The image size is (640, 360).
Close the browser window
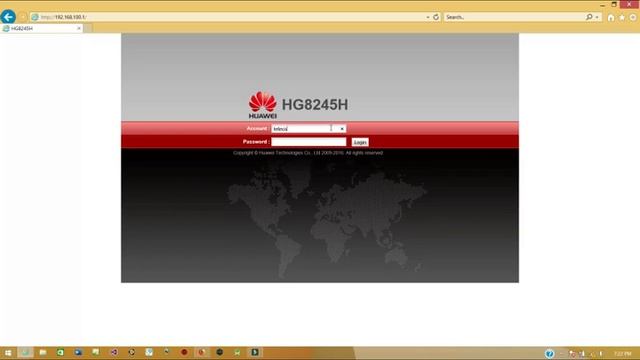coord(629,4)
